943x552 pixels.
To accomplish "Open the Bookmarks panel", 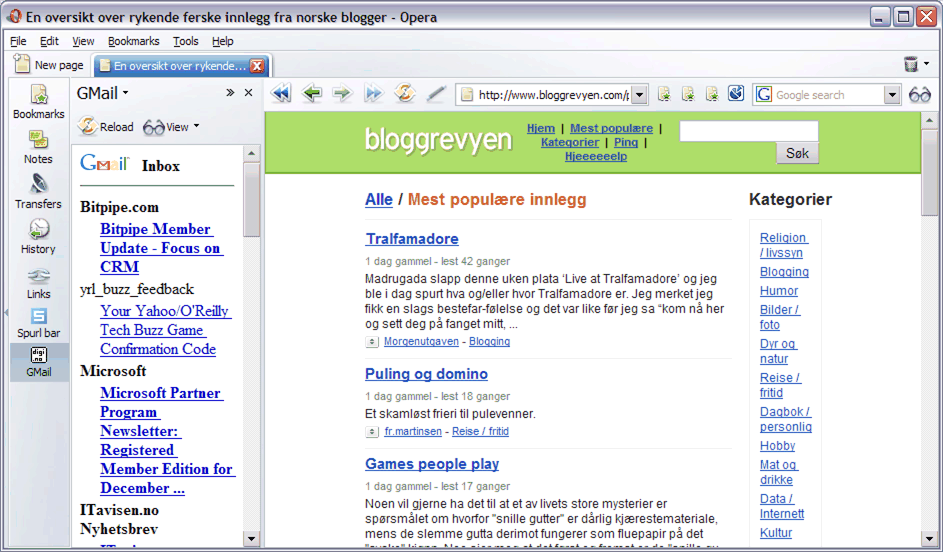I will tap(38, 102).
